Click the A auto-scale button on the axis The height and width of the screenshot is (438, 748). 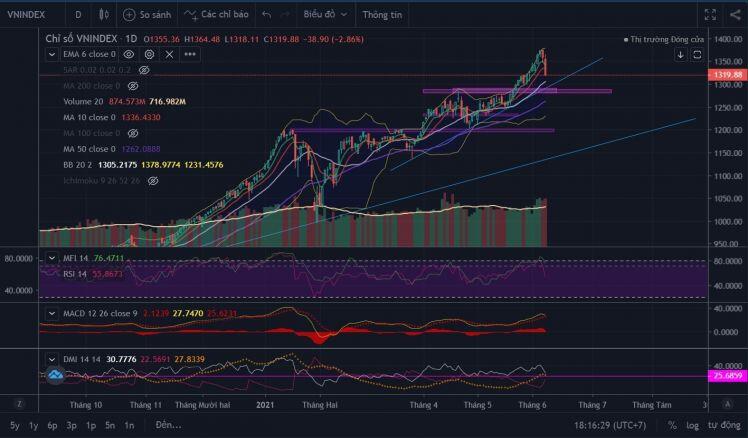tap(727, 404)
